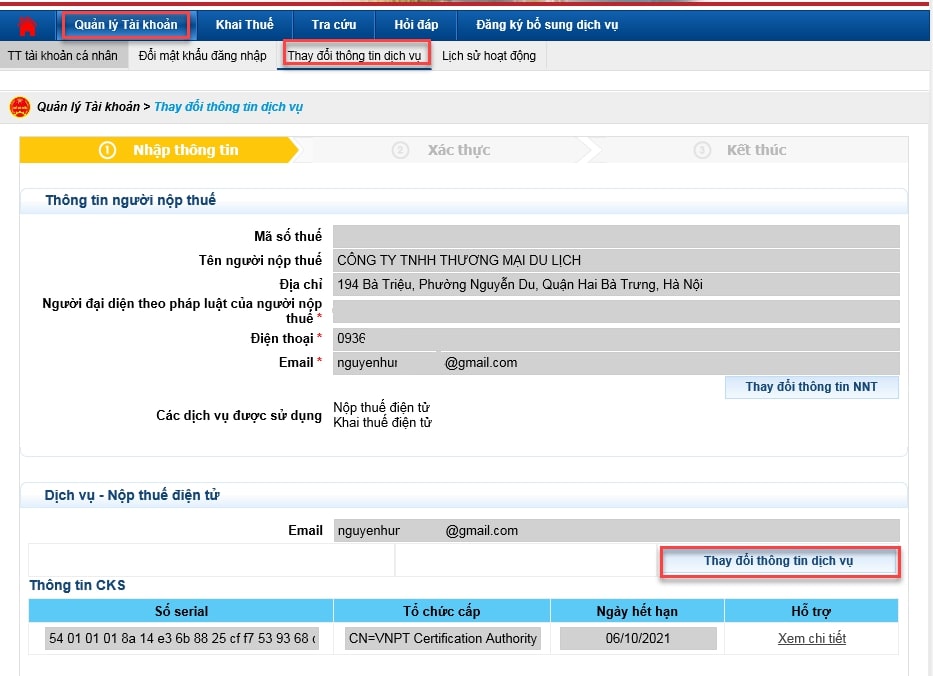
Task: Click the Quản lý Tài khoản breadcrumb text
Action: (88, 107)
